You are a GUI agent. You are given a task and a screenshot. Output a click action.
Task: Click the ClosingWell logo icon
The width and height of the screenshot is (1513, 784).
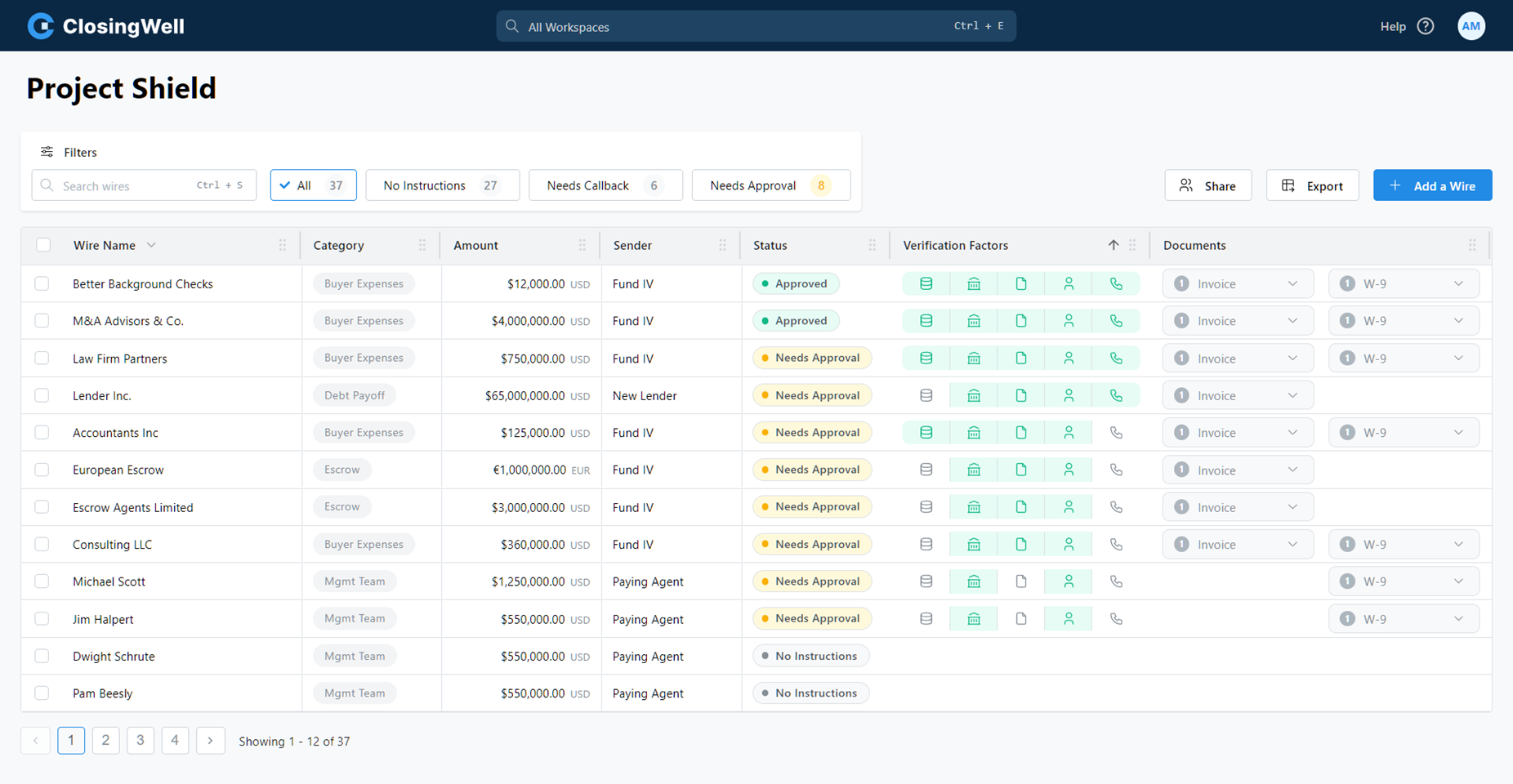(x=39, y=25)
